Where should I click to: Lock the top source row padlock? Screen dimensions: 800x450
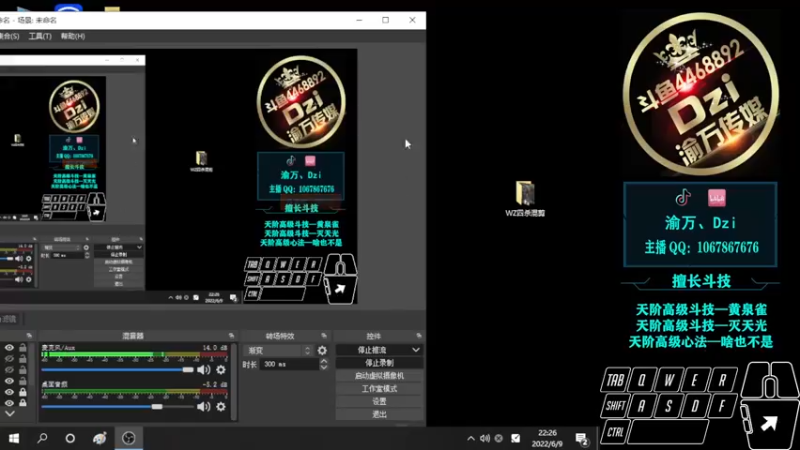point(23,347)
